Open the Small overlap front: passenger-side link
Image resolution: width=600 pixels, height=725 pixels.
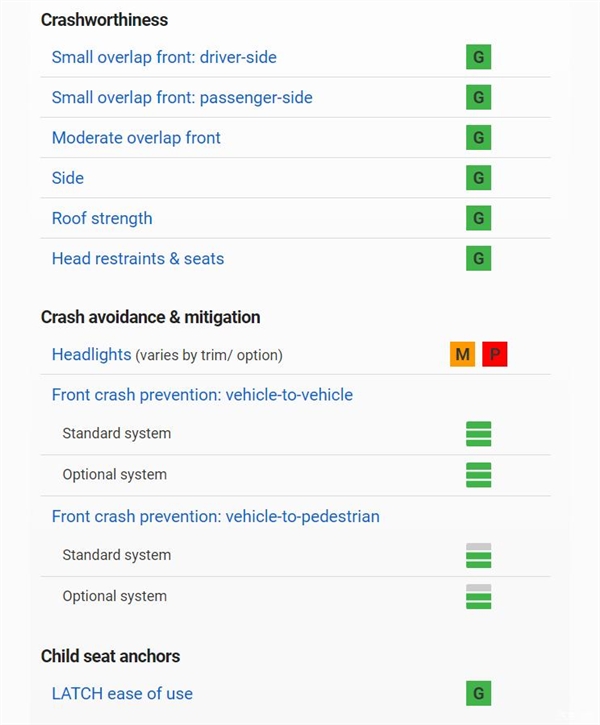[x=182, y=98]
